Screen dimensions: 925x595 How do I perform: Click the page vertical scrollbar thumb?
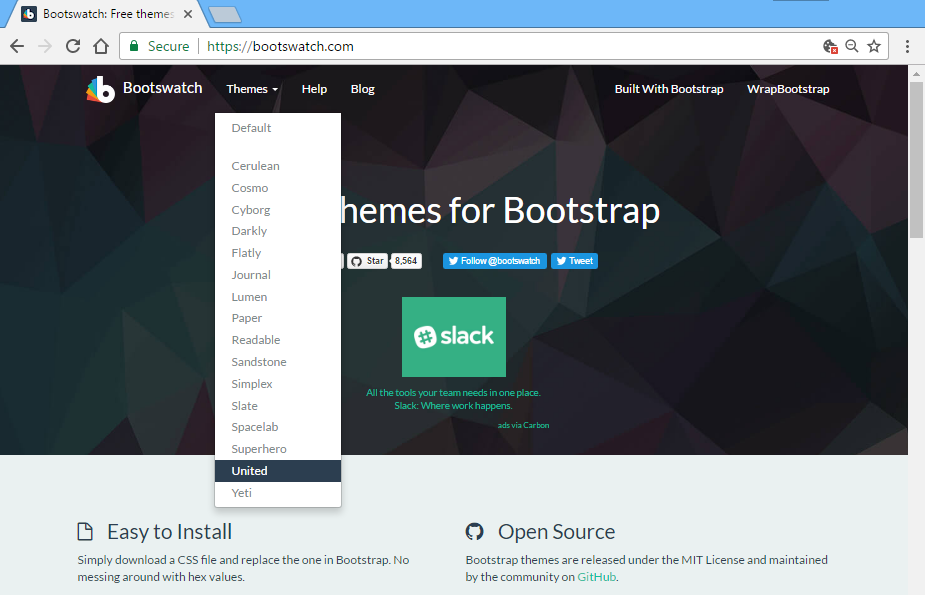point(916,159)
